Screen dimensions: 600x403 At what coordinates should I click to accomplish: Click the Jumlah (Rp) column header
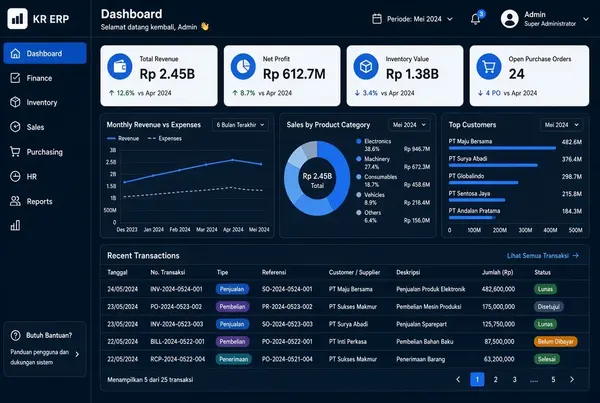(497, 272)
